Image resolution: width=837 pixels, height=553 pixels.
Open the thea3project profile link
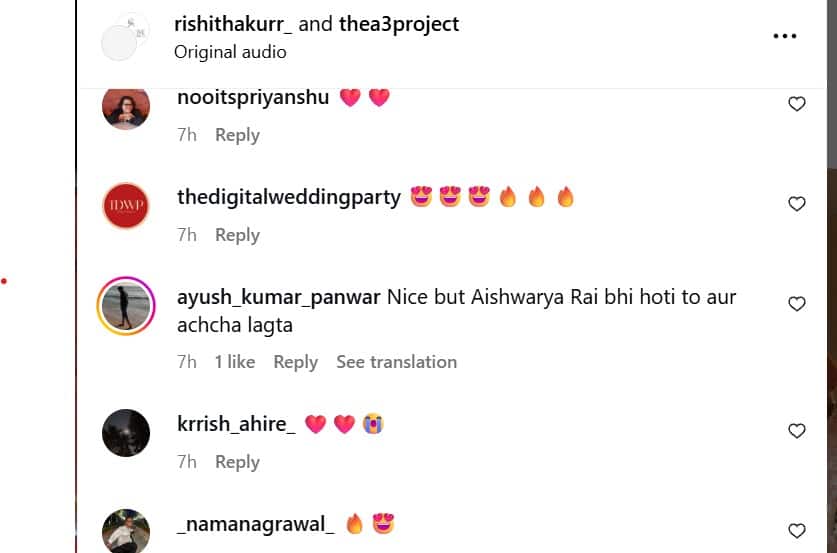[x=399, y=24]
